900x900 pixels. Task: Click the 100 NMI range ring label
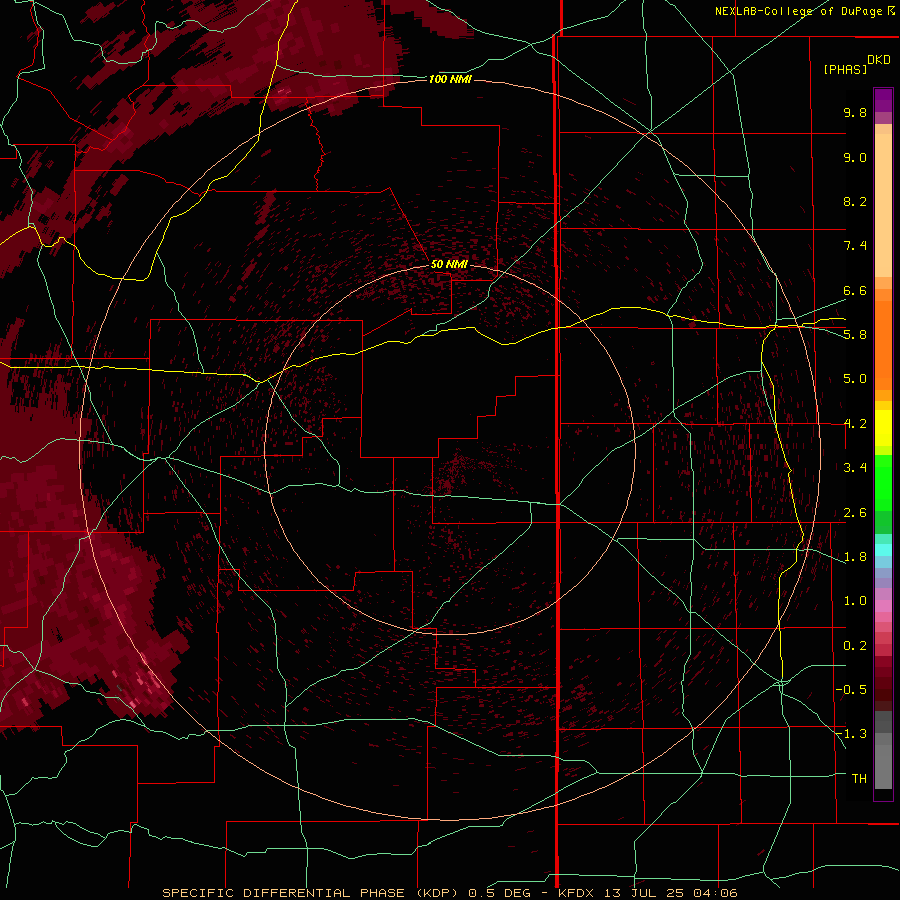[x=450, y=79]
